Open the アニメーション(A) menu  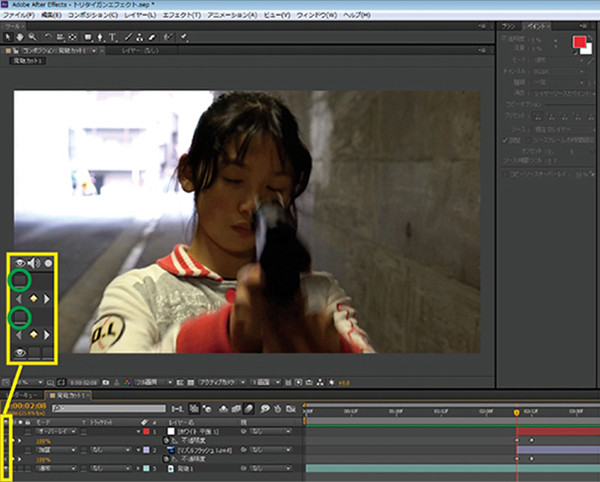point(232,15)
